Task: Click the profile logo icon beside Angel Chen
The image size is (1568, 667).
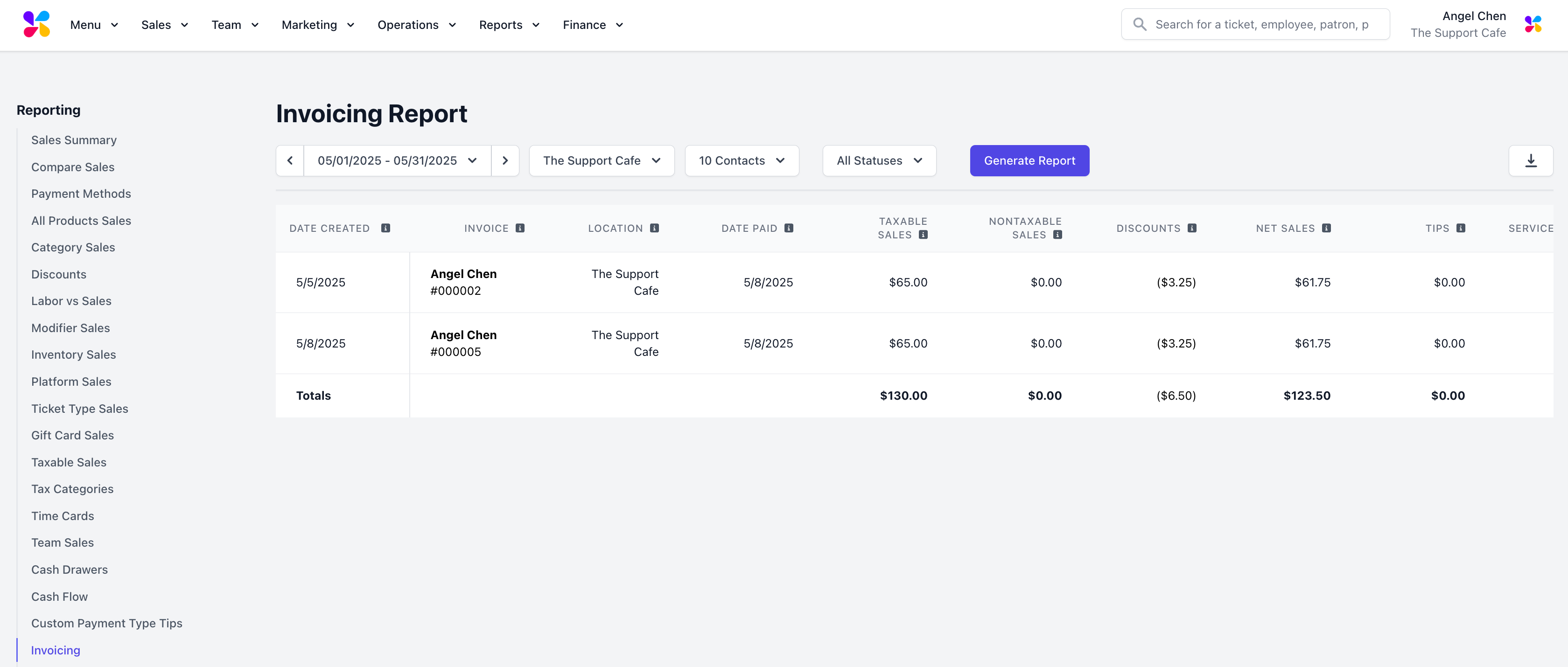Action: [x=1533, y=24]
